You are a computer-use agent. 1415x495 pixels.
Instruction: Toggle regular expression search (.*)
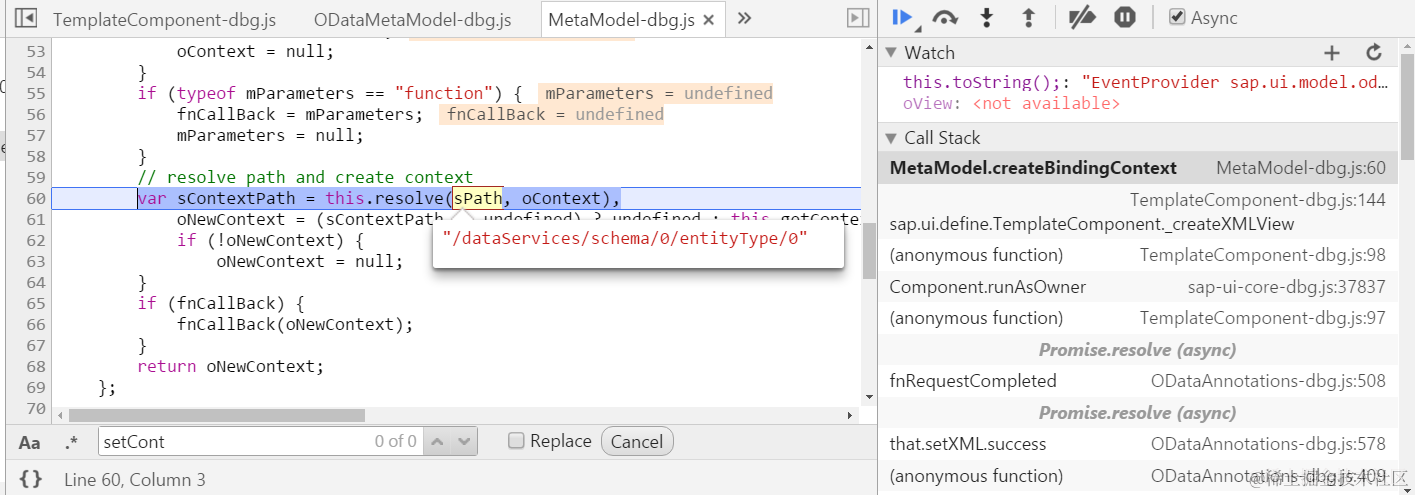(x=71, y=442)
